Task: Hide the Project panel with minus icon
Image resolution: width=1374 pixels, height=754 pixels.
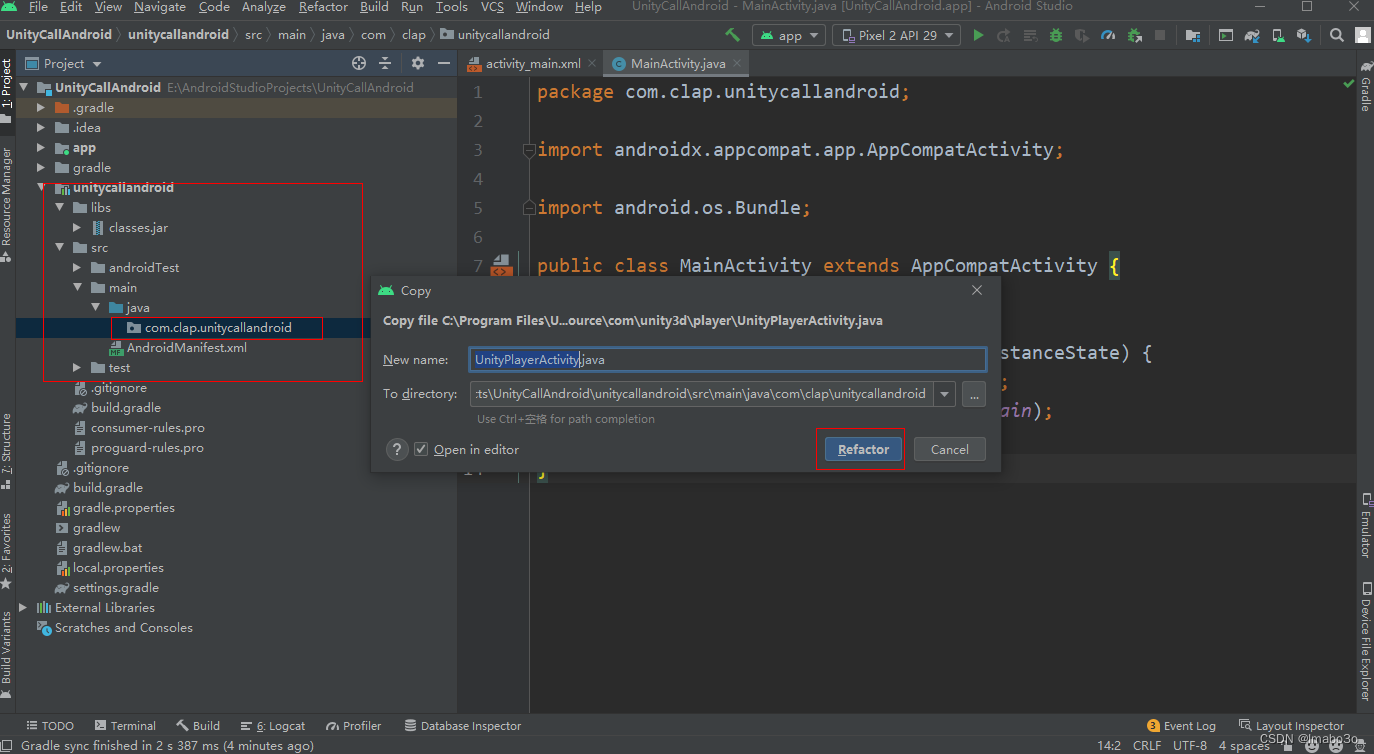Action: pos(444,63)
